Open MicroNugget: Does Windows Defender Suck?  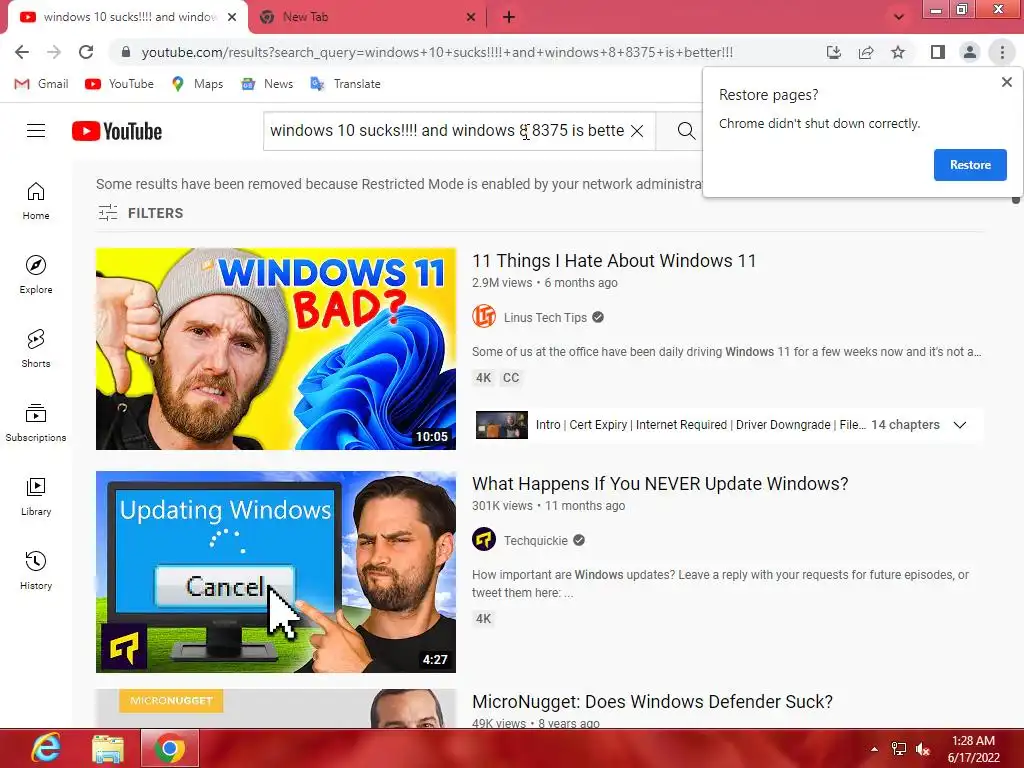[652, 701]
